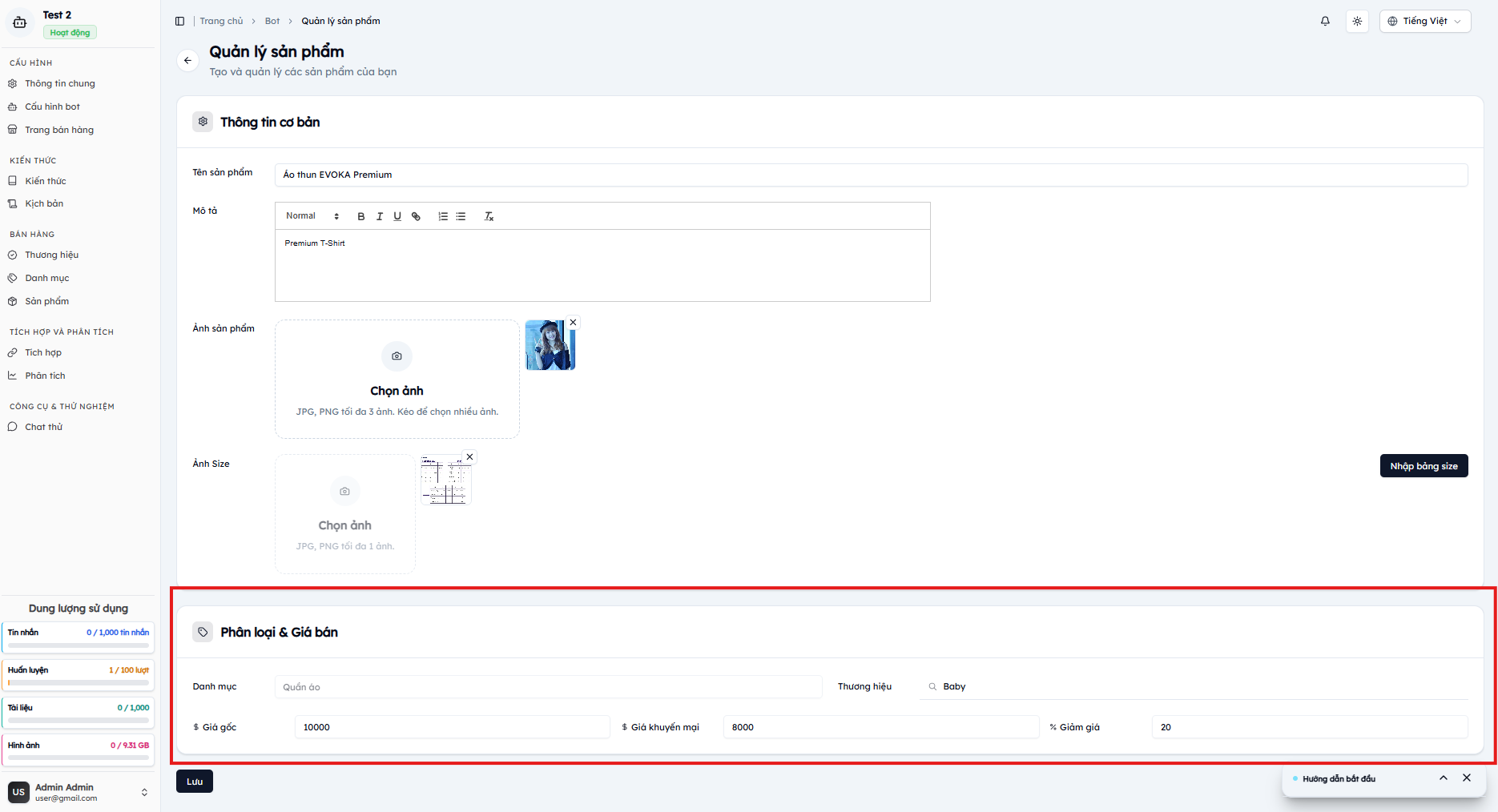Toggle italic formatting
Screen dimensions: 1498x812
tap(380, 216)
